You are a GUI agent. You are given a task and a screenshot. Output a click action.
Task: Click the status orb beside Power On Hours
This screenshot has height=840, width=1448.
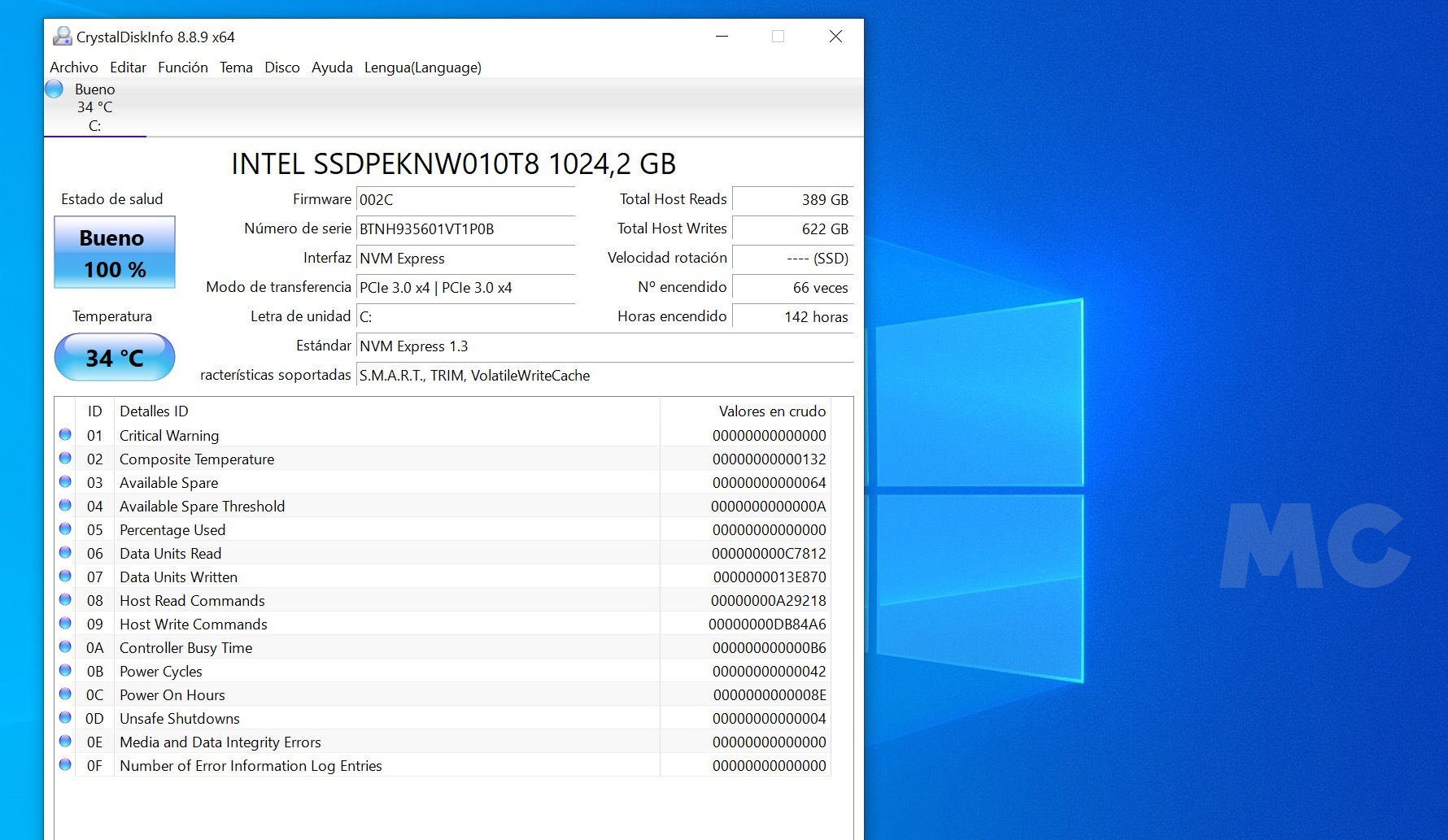coord(65,694)
